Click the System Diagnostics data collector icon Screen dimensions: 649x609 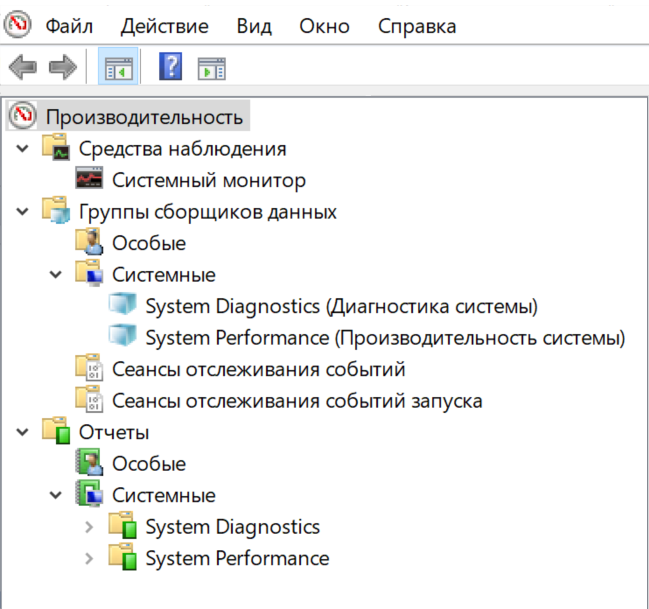(x=122, y=305)
